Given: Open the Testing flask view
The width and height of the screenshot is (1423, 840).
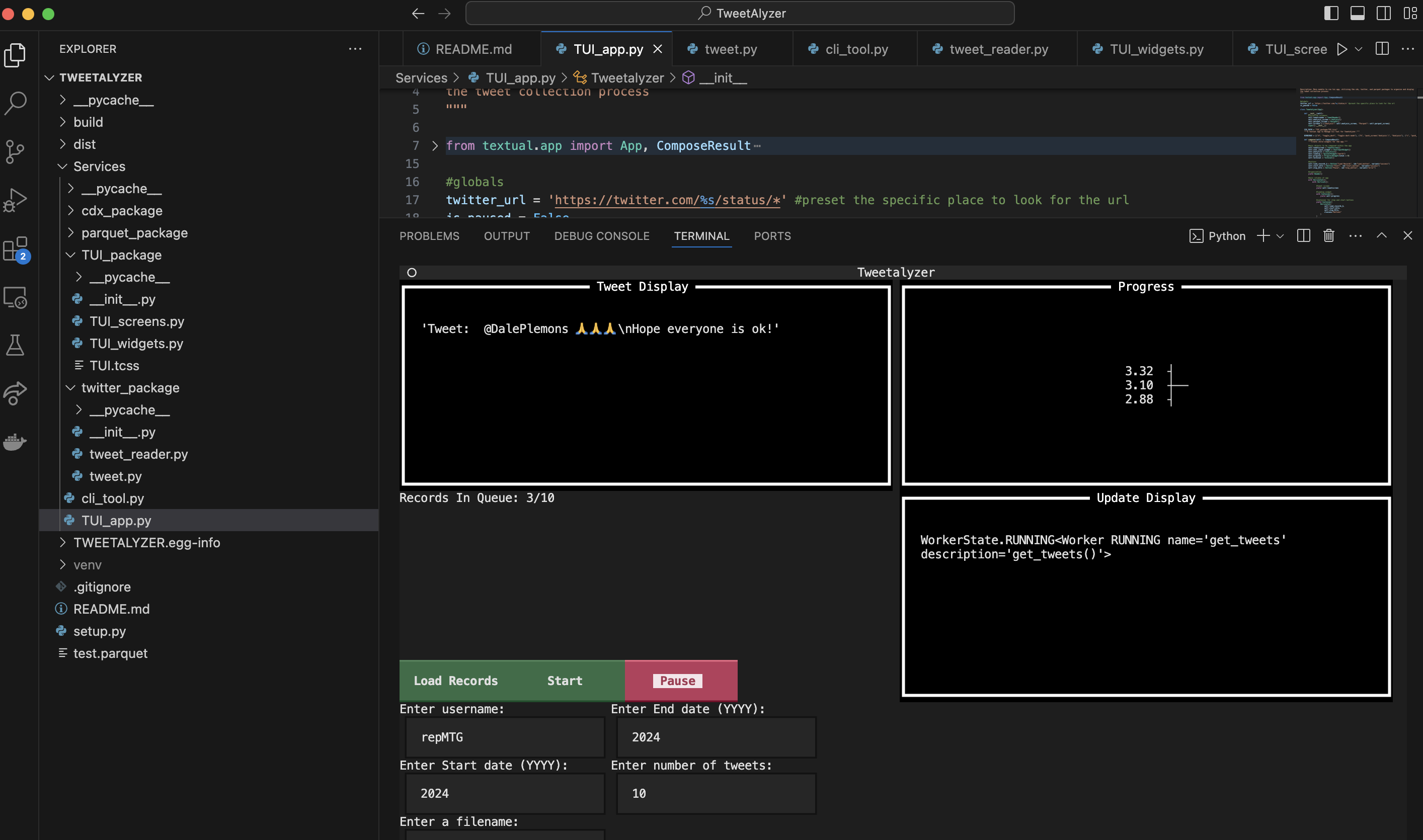Looking at the screenshot, I should (x=15, y=345).
